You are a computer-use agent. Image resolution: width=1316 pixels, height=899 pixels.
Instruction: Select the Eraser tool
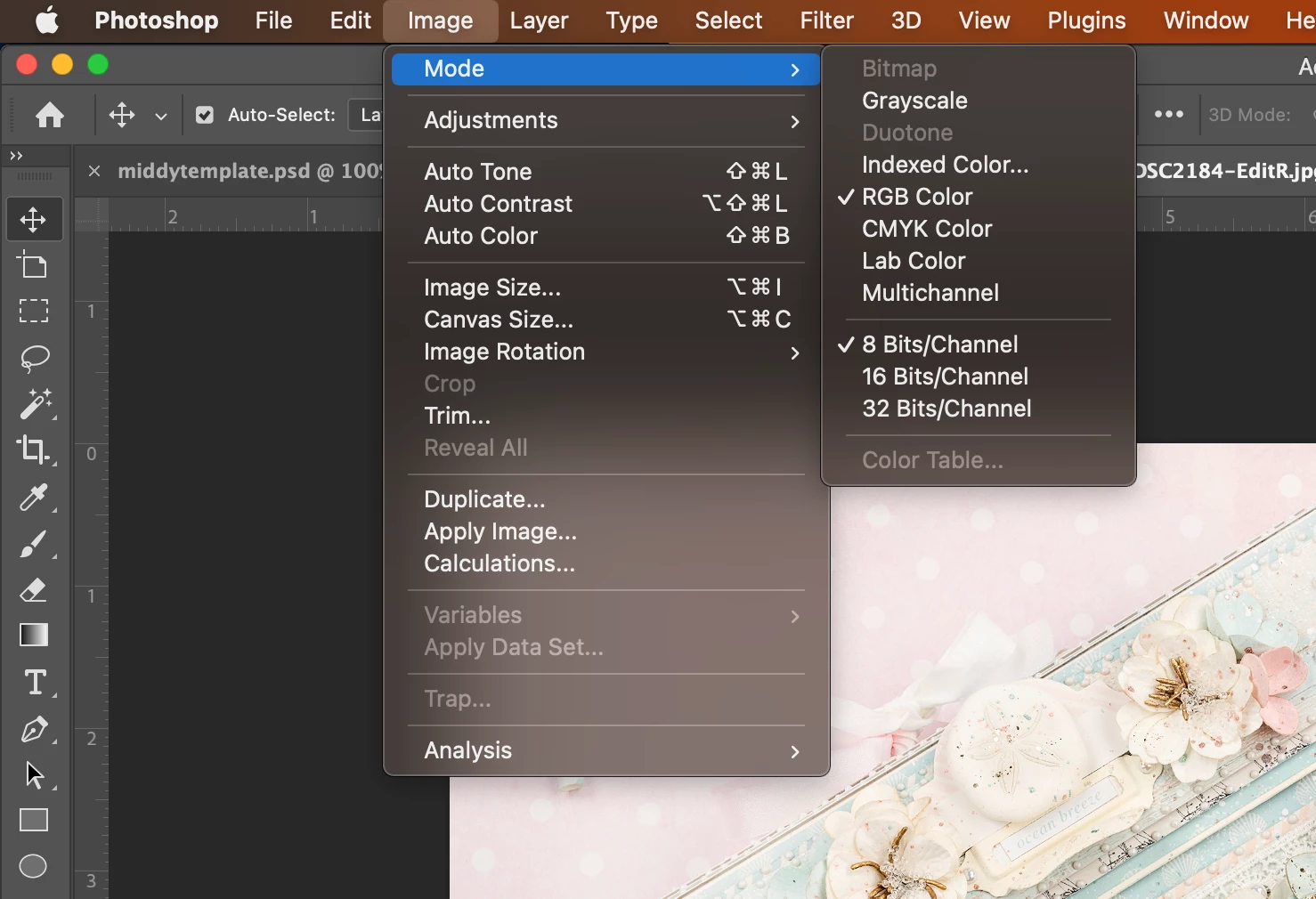coord(34,589)
